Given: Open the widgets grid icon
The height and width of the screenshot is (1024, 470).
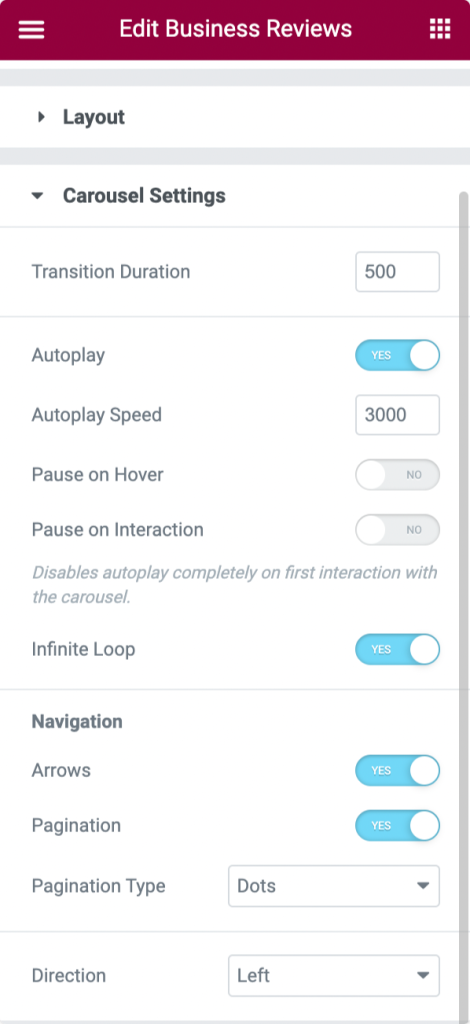Looking at the screenshot, I should point(440,29).
